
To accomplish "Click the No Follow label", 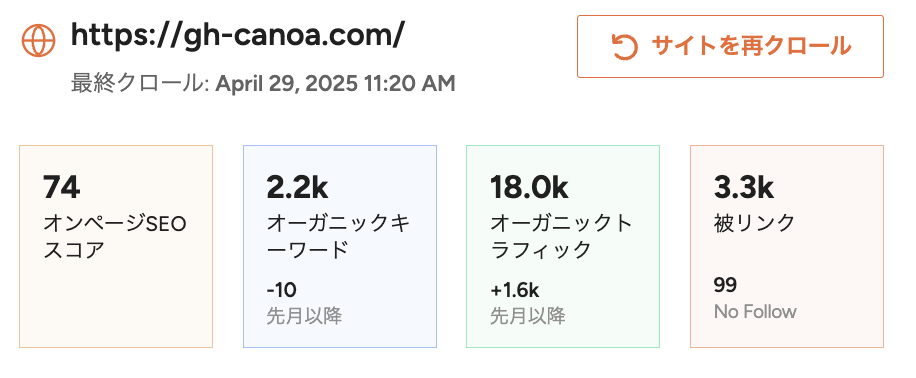I will point(755,311).
